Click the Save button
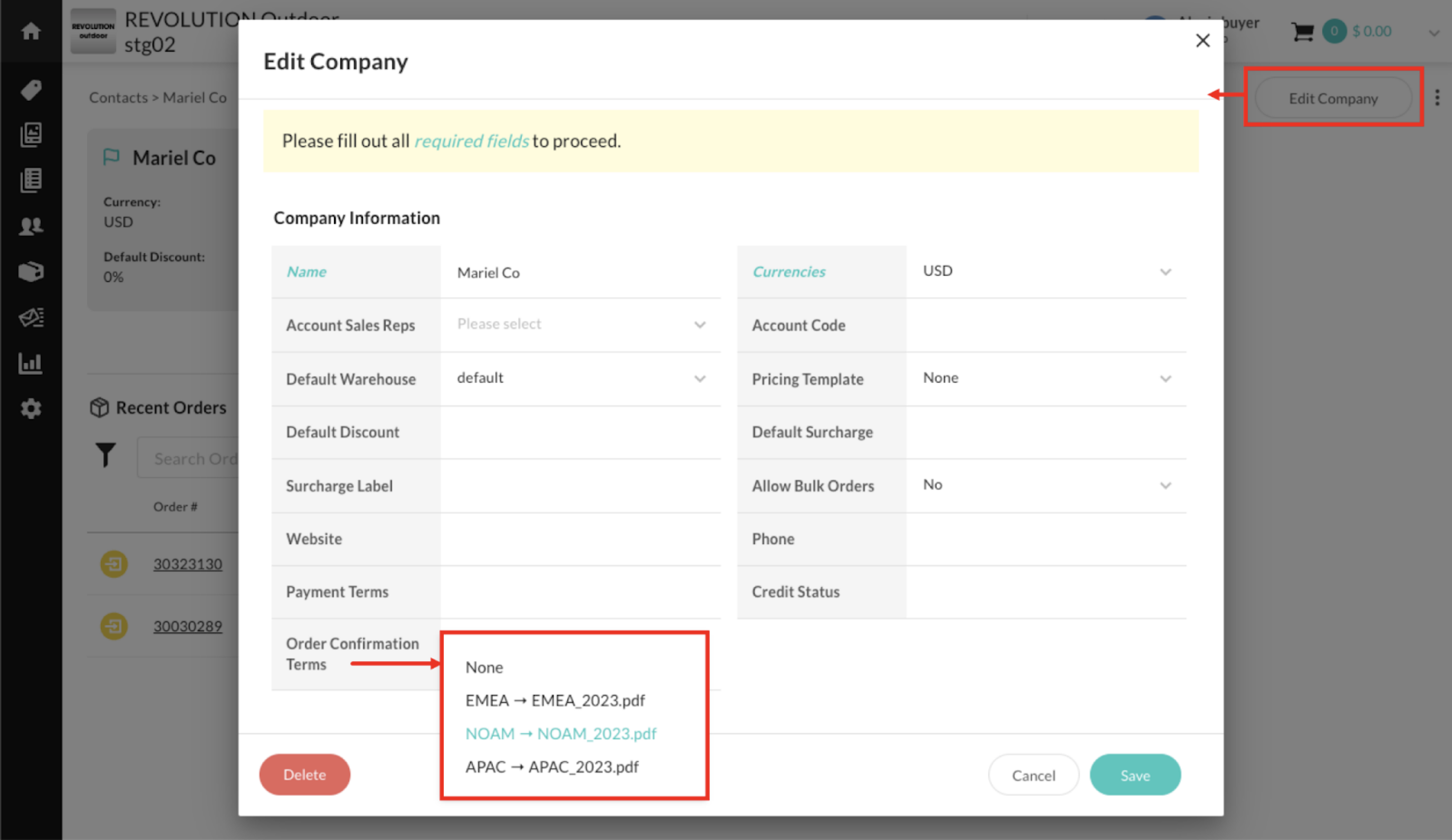Screen dimensions: 1452x840 click(1134, 775)
